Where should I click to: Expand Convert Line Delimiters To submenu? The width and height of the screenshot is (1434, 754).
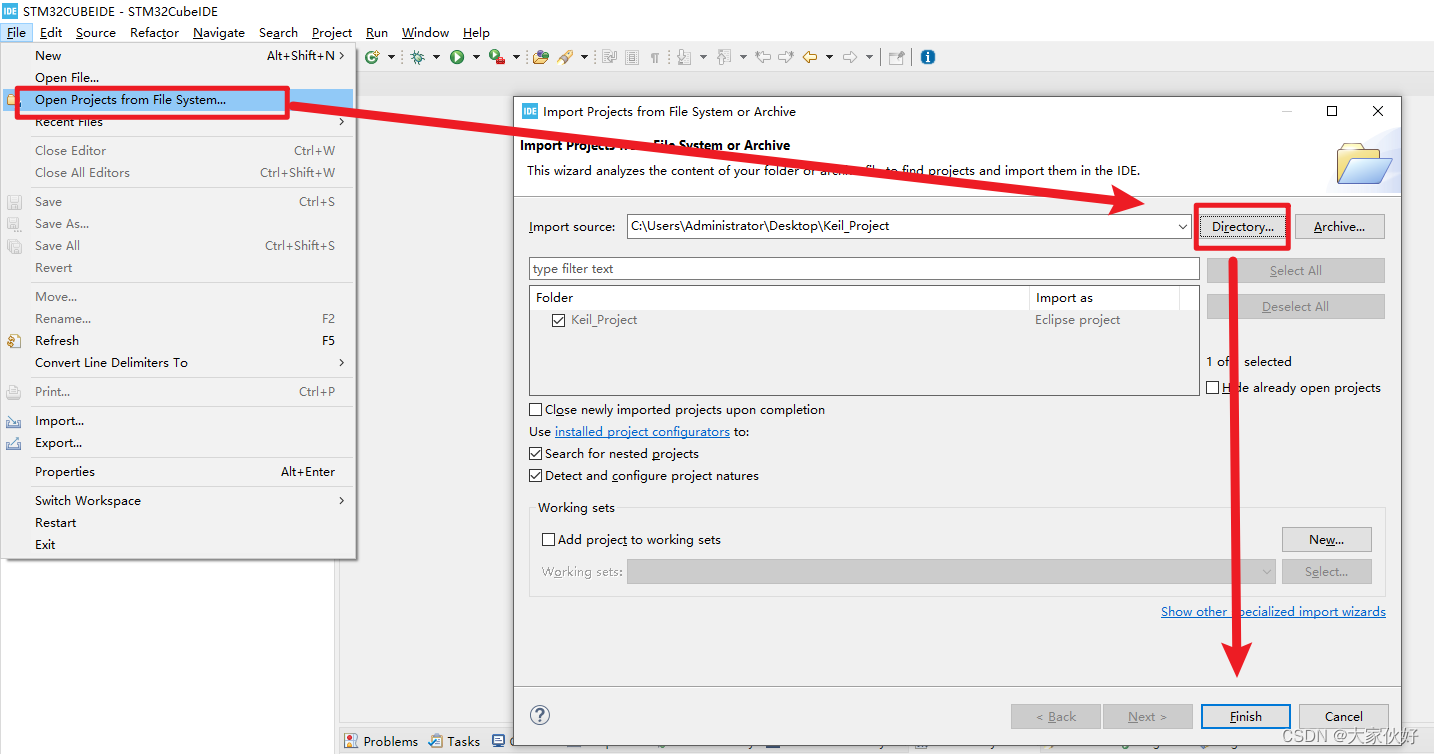178,362
